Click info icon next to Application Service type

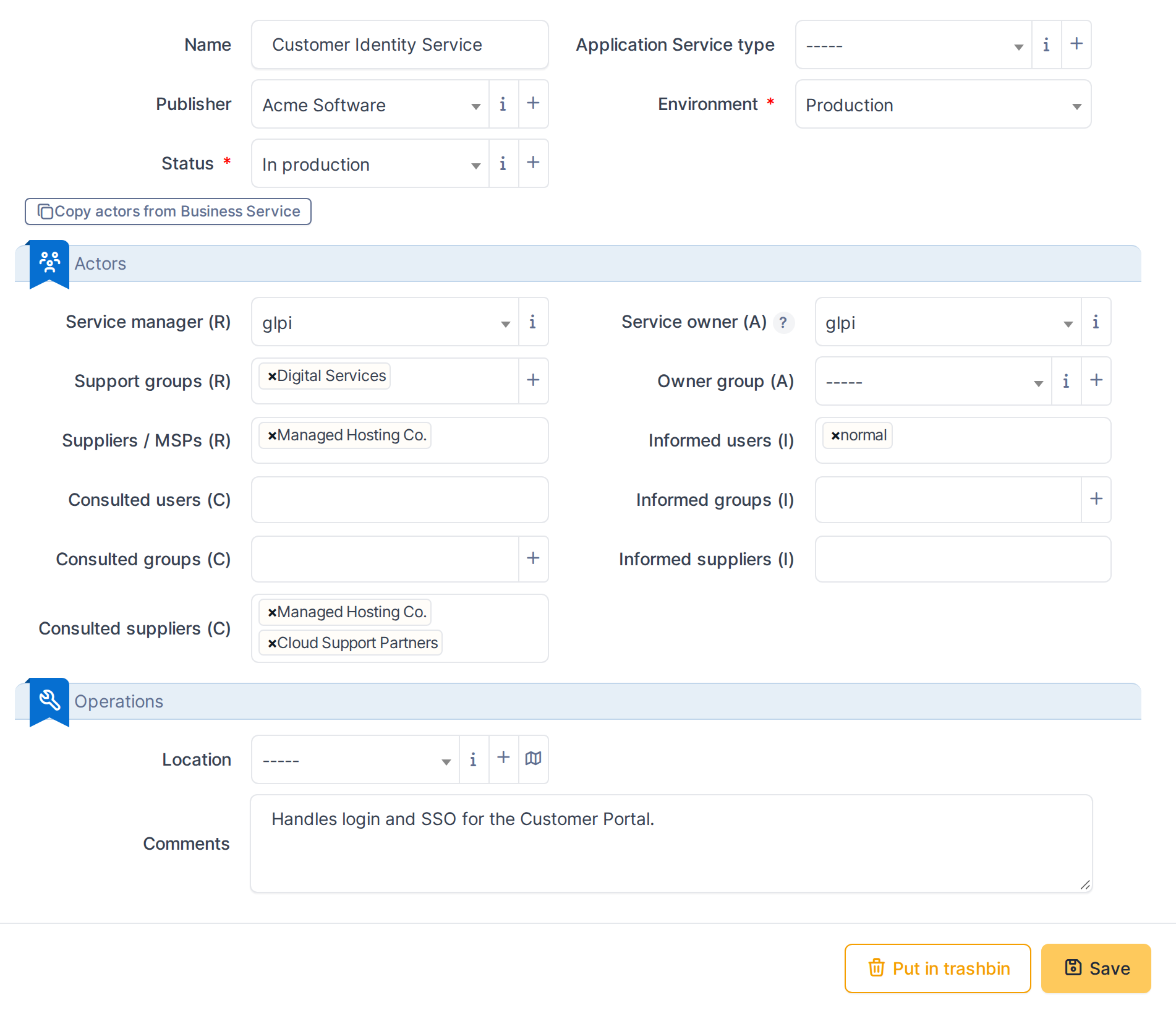click(x=1046, y=45)
